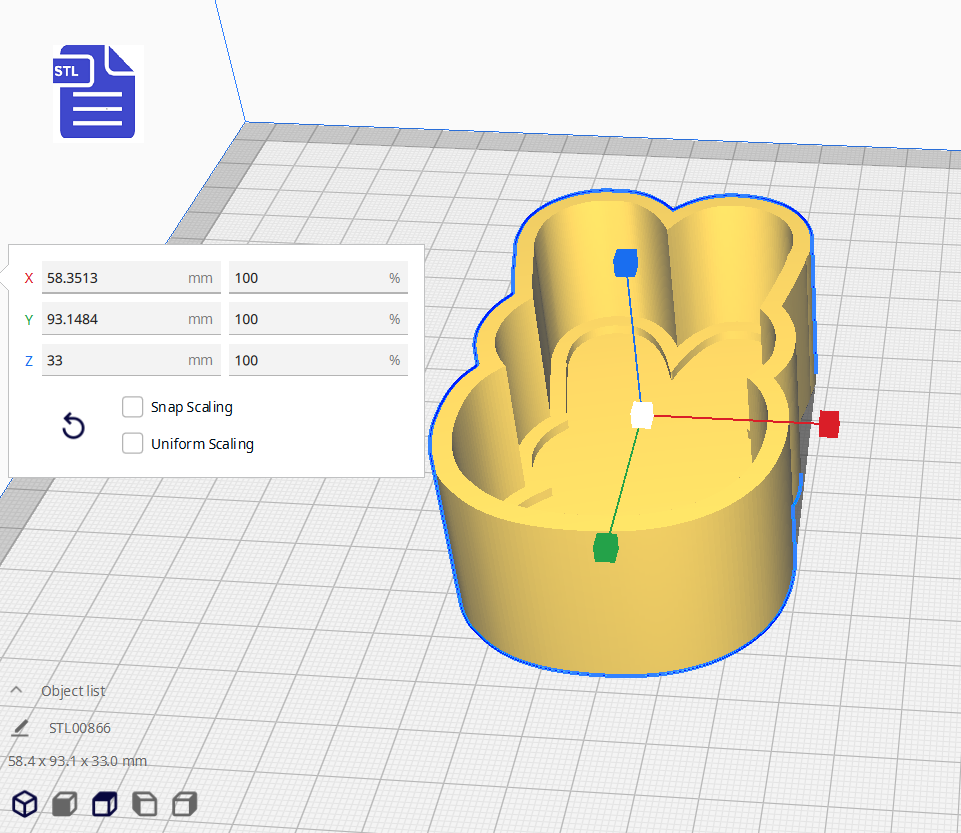The width and height of the screenshot is (961, 833).
Task: Click the blue Z-axis scale handle
Action: tap(625, 262)
